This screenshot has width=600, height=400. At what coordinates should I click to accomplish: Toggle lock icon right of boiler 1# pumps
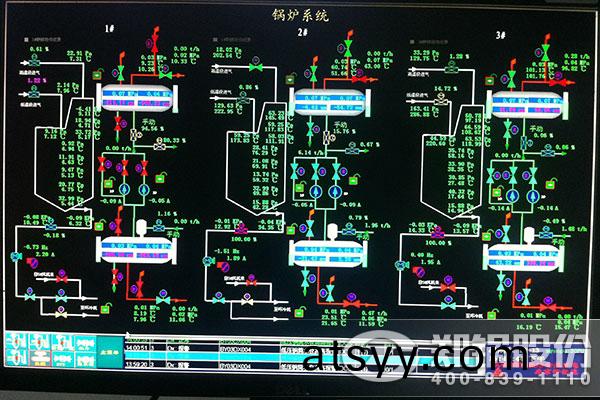tap(160, 178)
